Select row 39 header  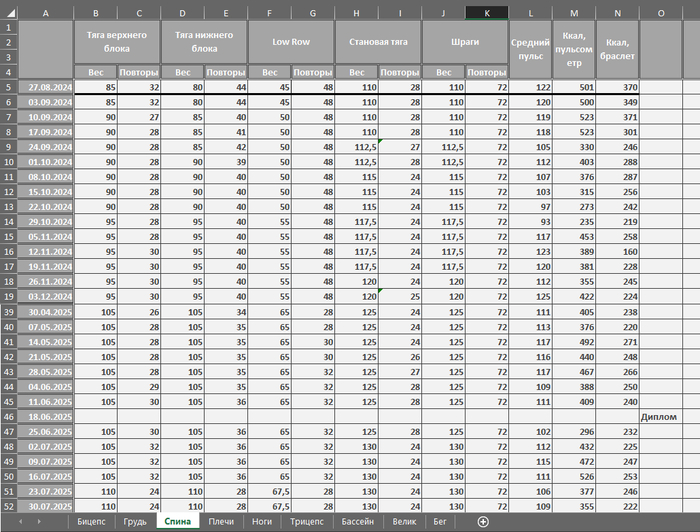pos(9,312)
